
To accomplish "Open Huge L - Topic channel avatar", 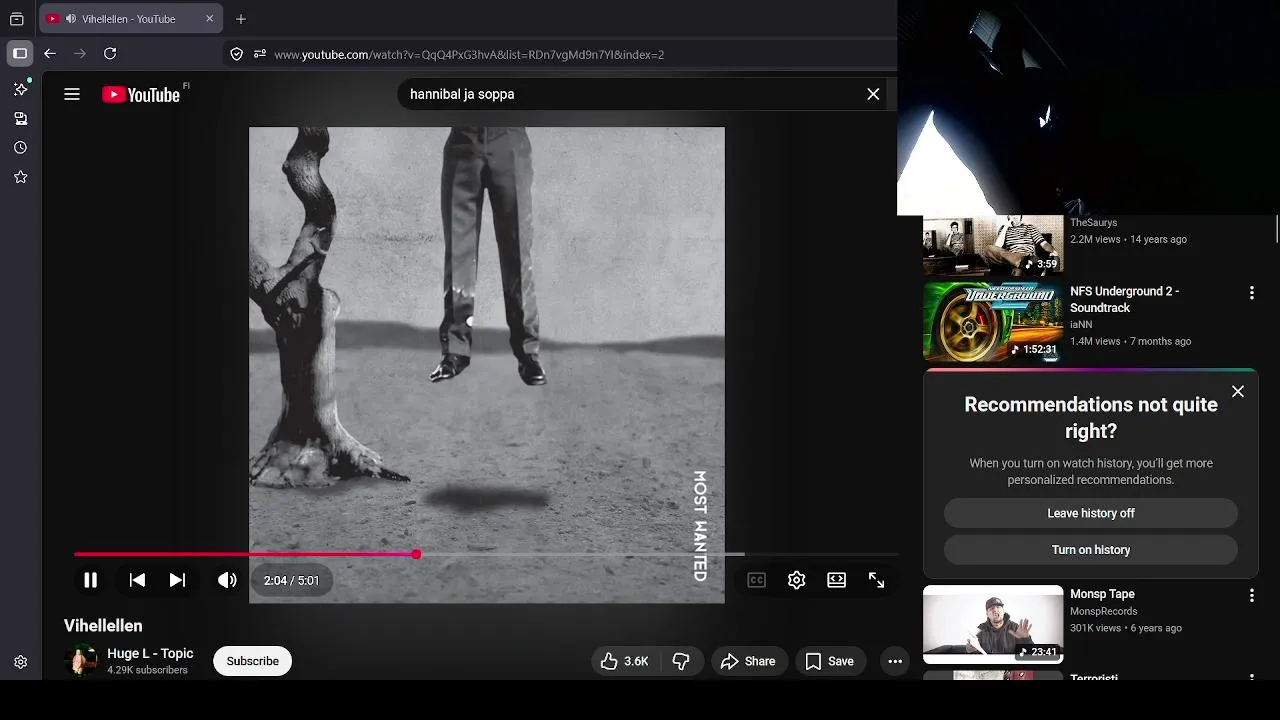I will click(x=81, y=661).
